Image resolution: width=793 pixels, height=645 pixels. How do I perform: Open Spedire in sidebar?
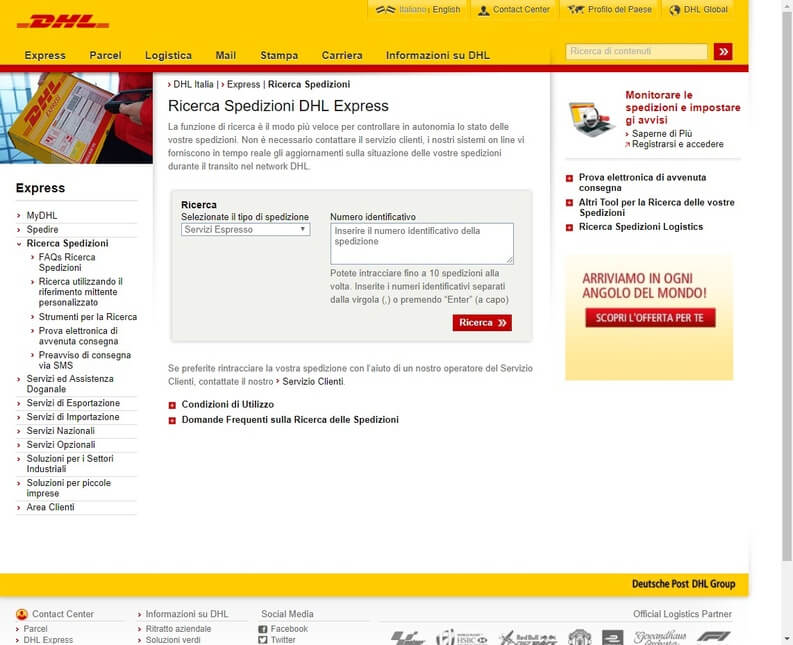tap(42, 230)
